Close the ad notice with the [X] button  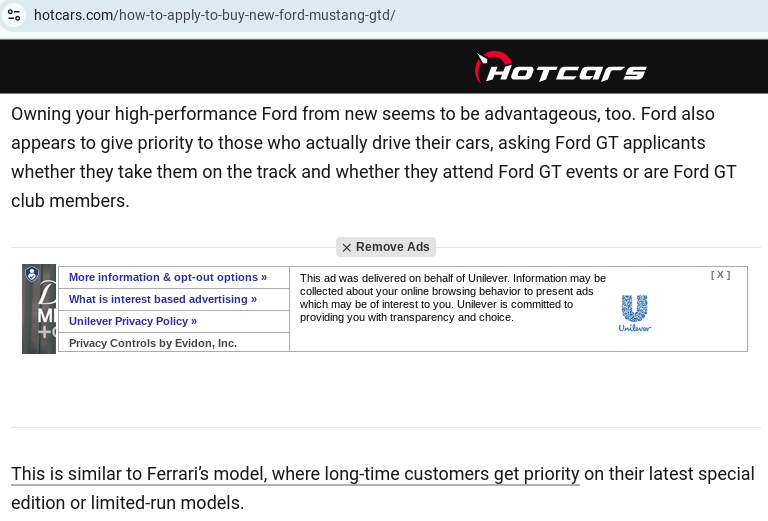tap(720, 275)
